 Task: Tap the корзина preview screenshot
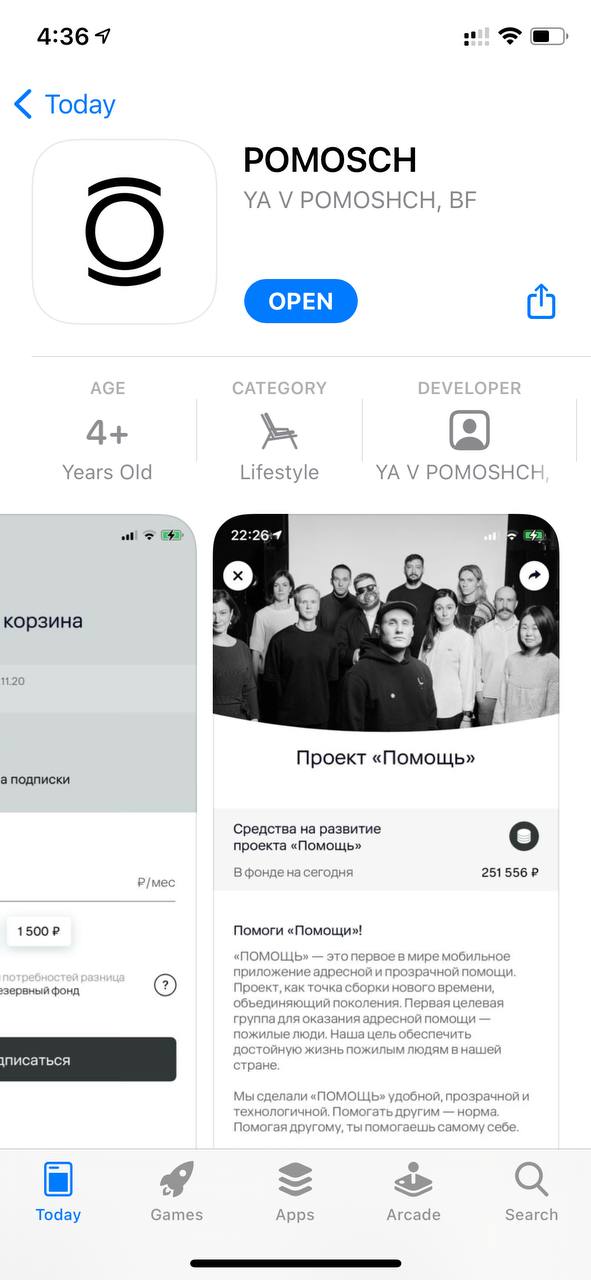[98, 830]
